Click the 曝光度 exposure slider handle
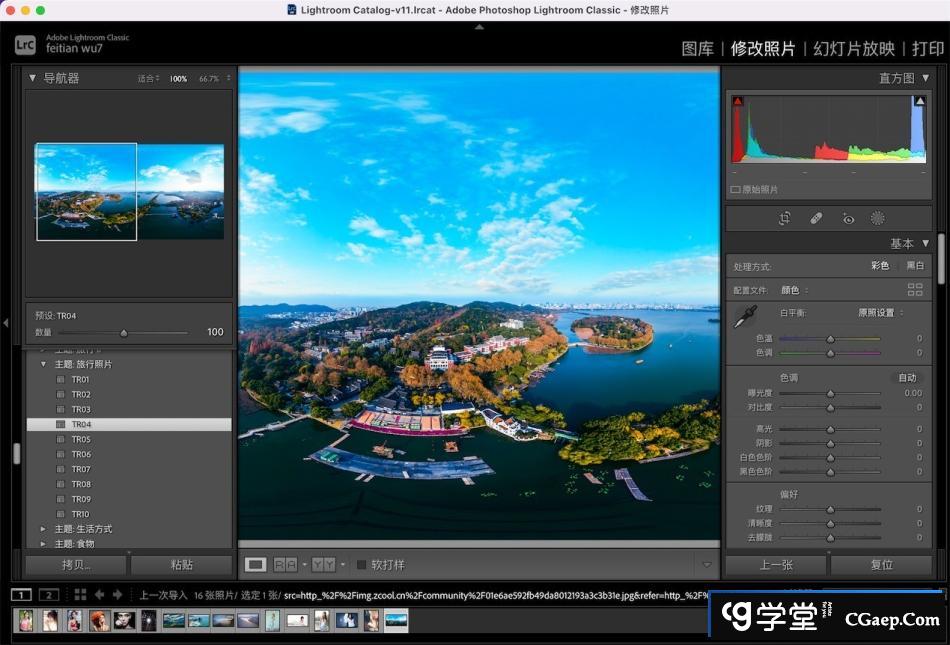Viewport: 950px width, 645px height. tap(830, 393)
